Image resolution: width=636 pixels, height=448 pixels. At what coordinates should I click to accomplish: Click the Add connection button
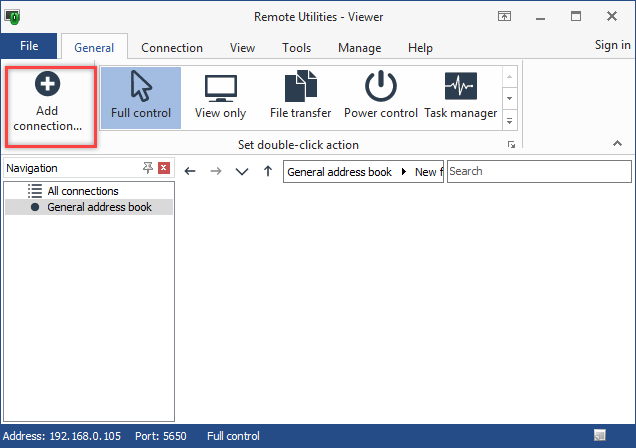click(48, 104)
